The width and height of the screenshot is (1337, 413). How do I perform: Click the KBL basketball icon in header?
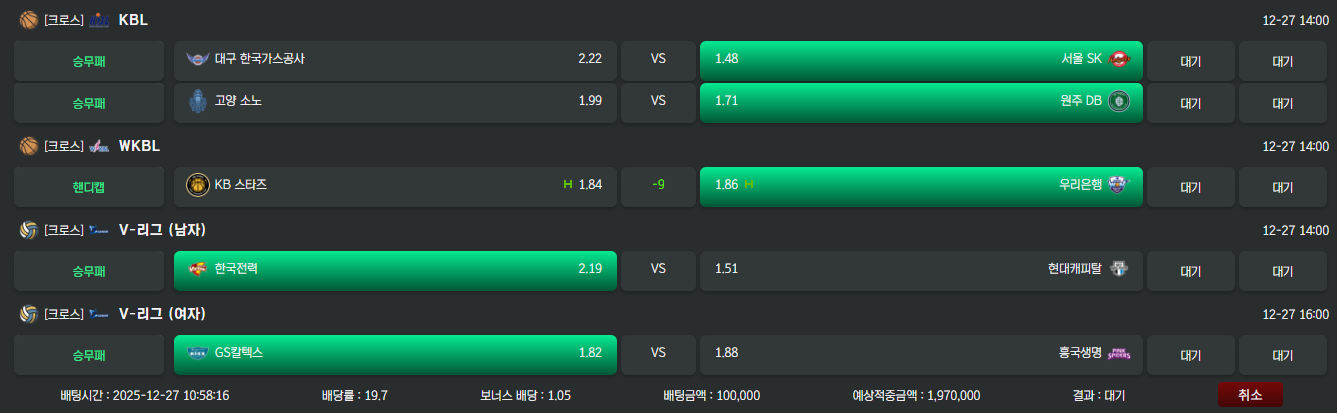[x=28, y=19]
